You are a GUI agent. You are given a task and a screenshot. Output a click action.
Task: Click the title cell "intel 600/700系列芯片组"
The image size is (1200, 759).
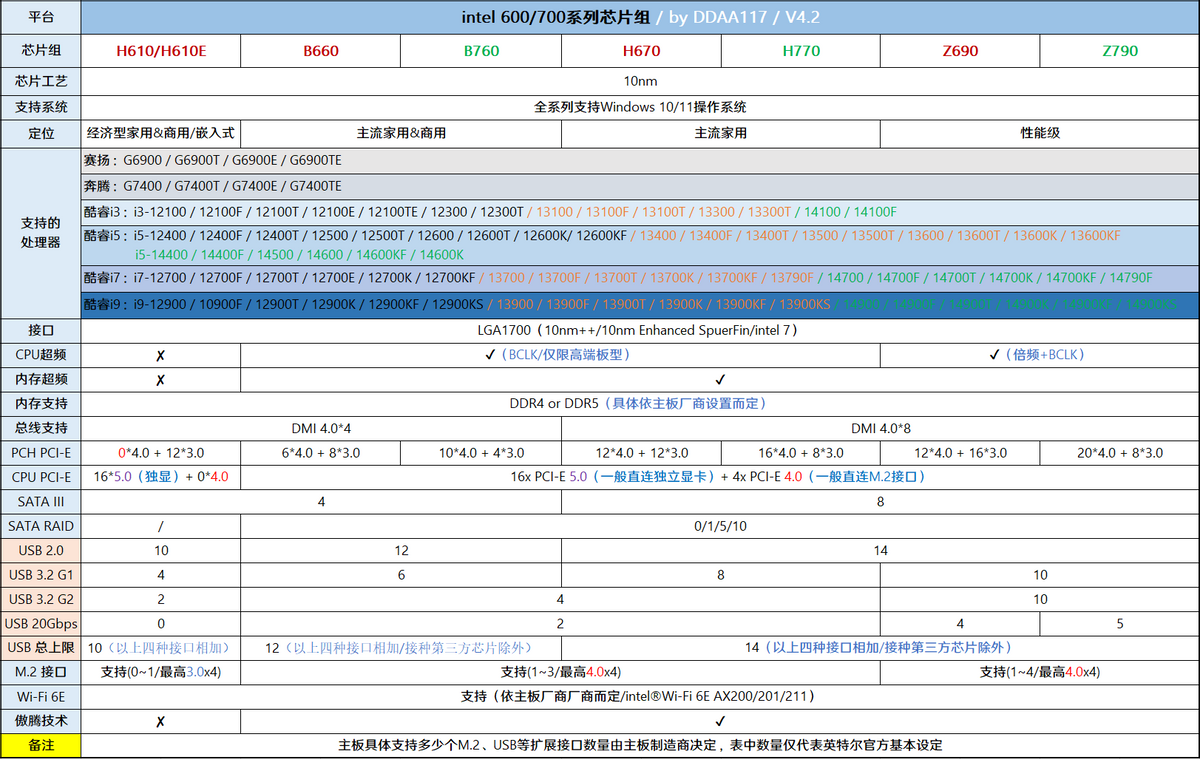[x=640, y=17]
